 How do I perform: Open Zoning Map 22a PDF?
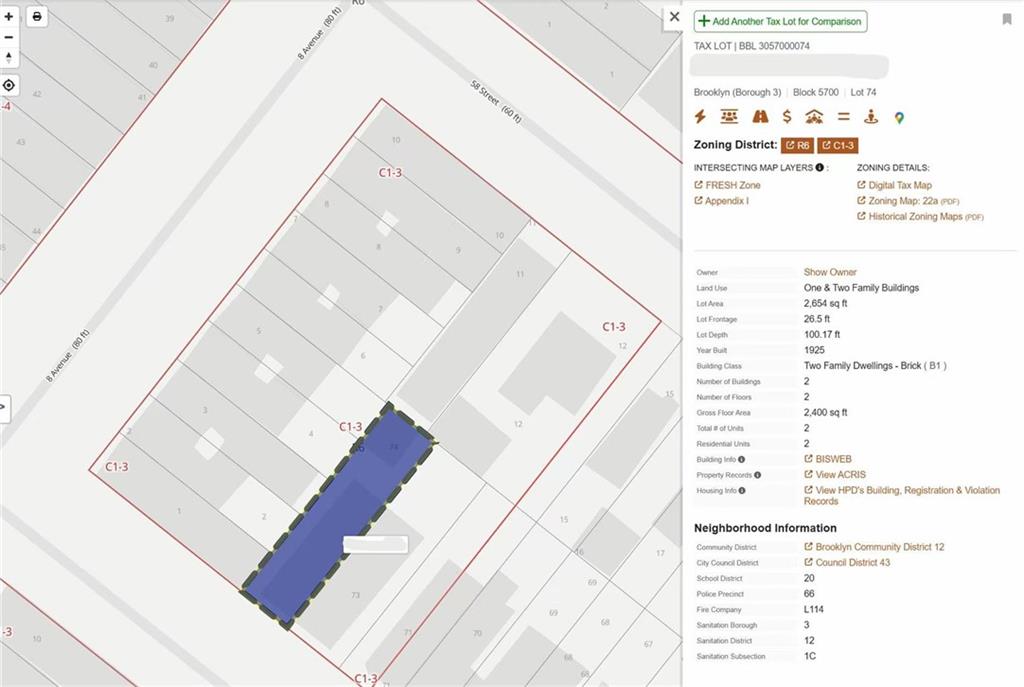[x=908, y=201]
